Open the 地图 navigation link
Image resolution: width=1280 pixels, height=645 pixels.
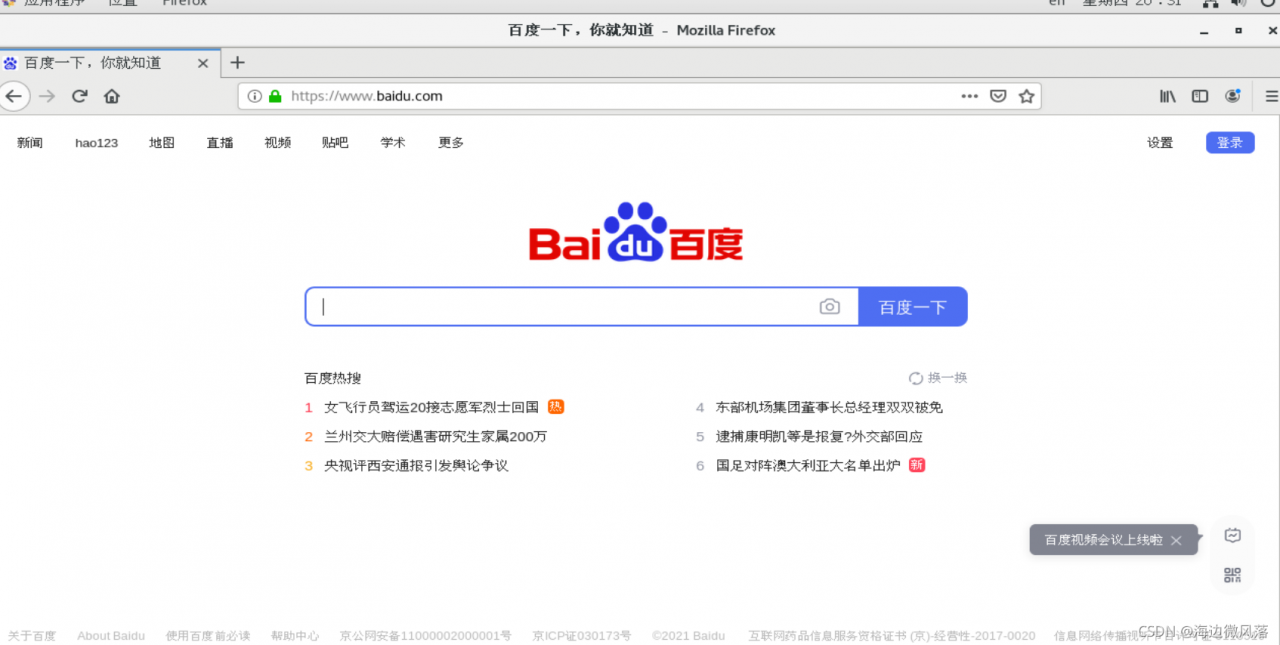[162, 143]
